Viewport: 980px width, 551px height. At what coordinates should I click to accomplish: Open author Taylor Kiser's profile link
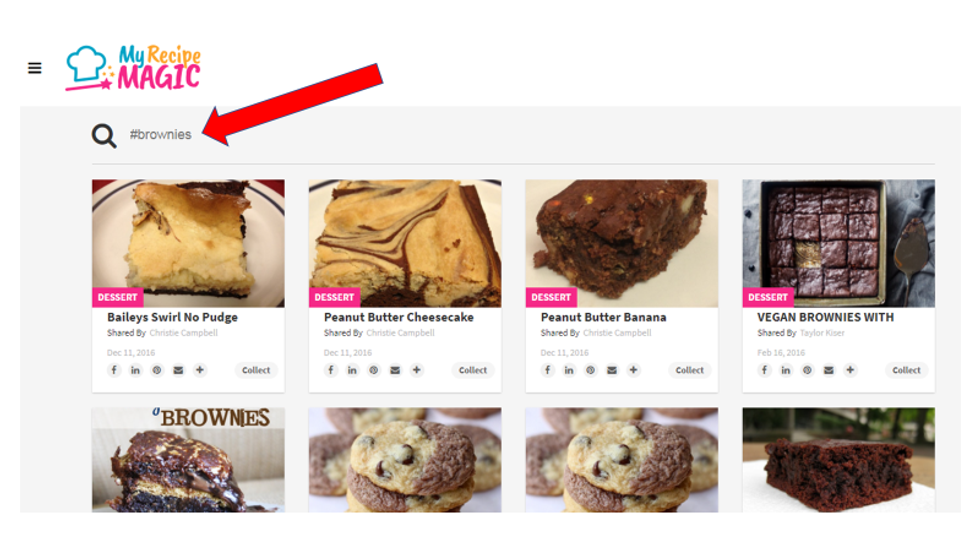point(822,333)
